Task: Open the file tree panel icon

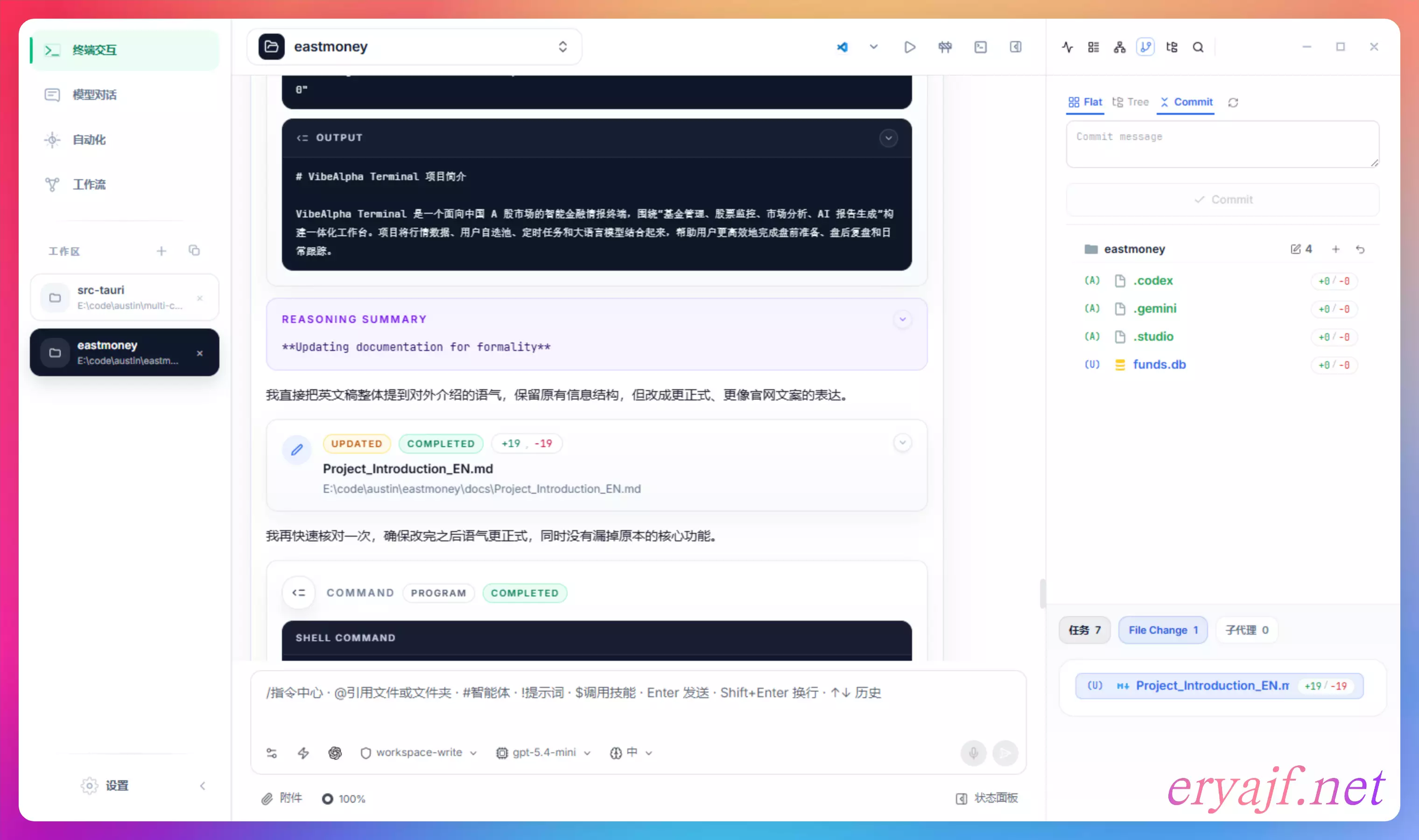Action: [1172, 47]
